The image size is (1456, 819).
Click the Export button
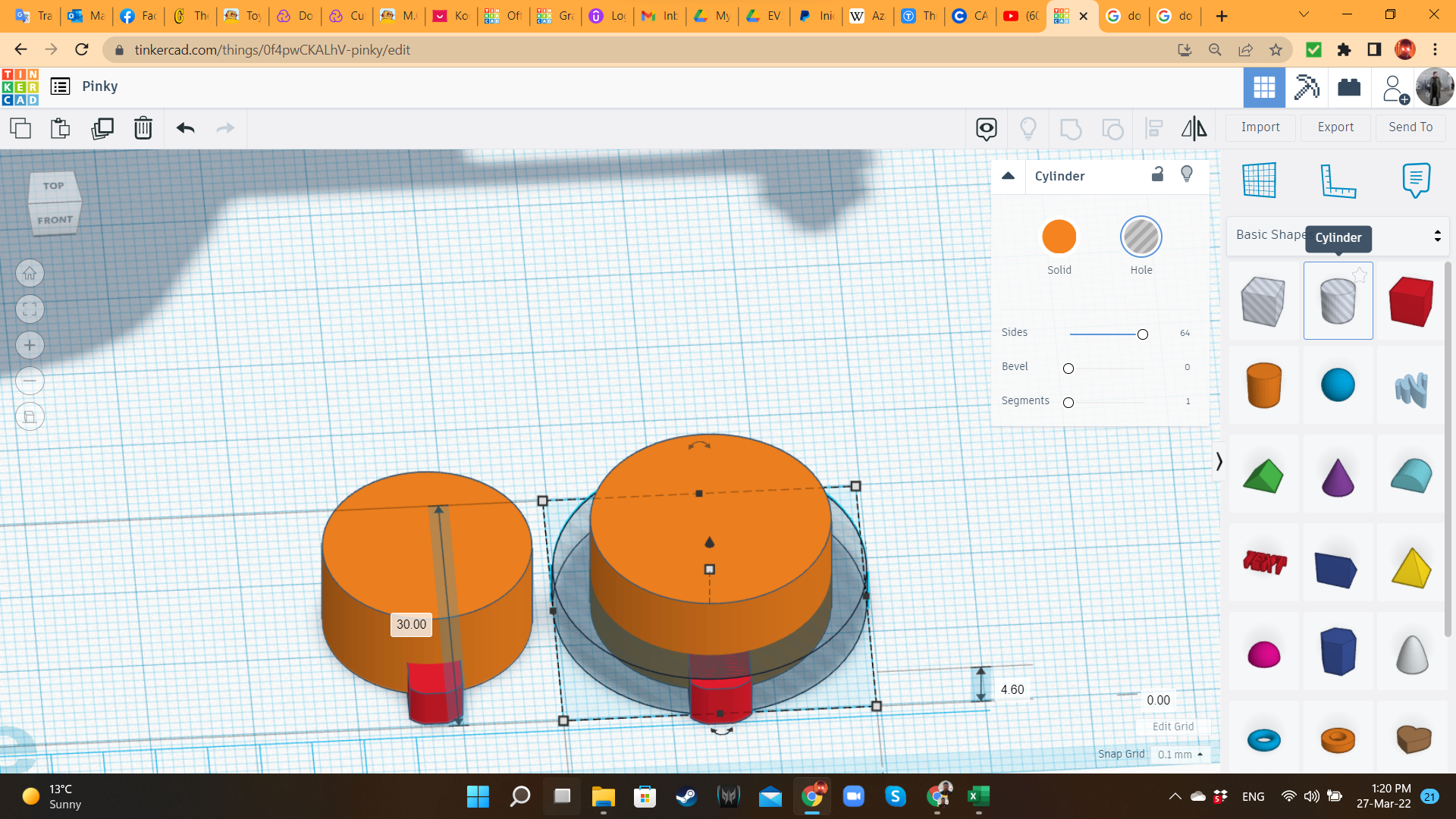click(x=1335, y=127)
